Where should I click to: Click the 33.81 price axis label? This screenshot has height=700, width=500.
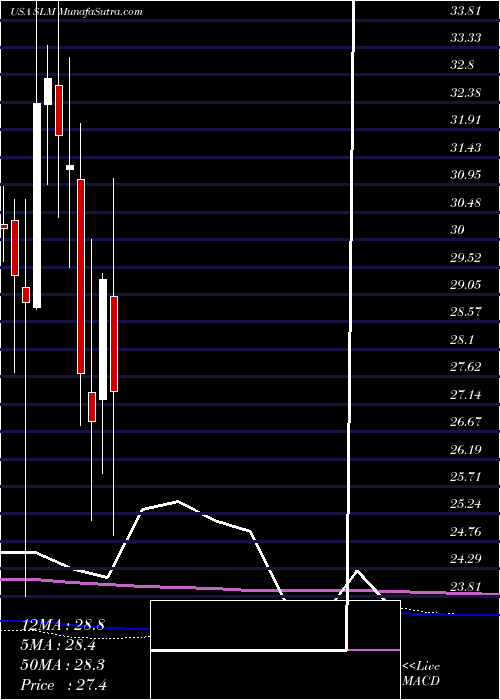click(x=466, y=11)
